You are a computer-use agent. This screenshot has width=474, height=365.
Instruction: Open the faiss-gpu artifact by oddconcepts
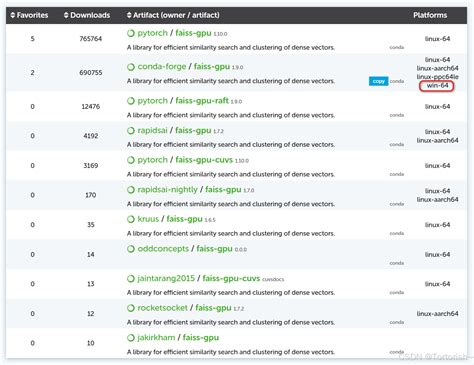pos(214,249)
